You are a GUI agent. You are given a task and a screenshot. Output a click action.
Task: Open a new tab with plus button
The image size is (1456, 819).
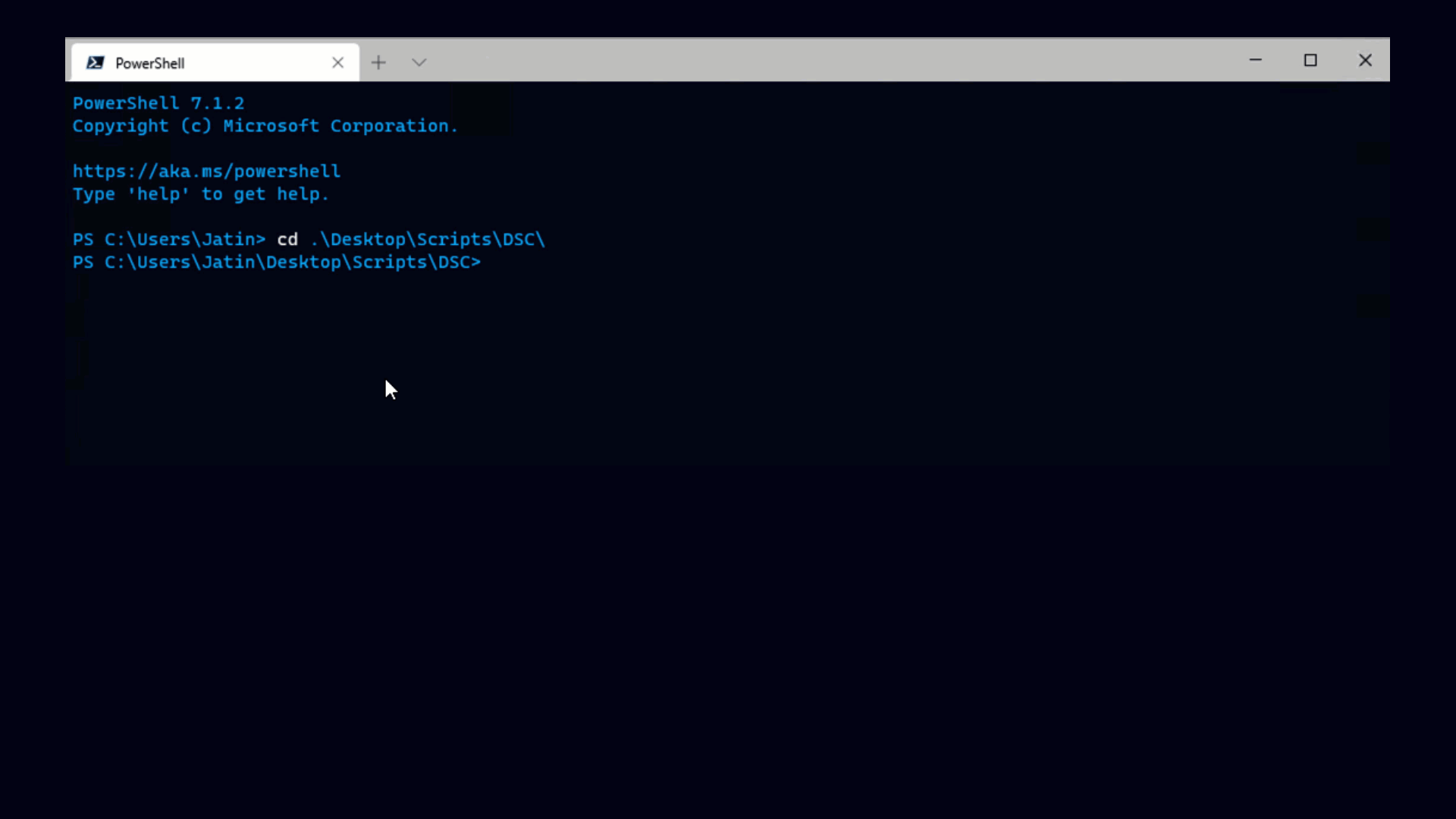(x=378, y=63)
